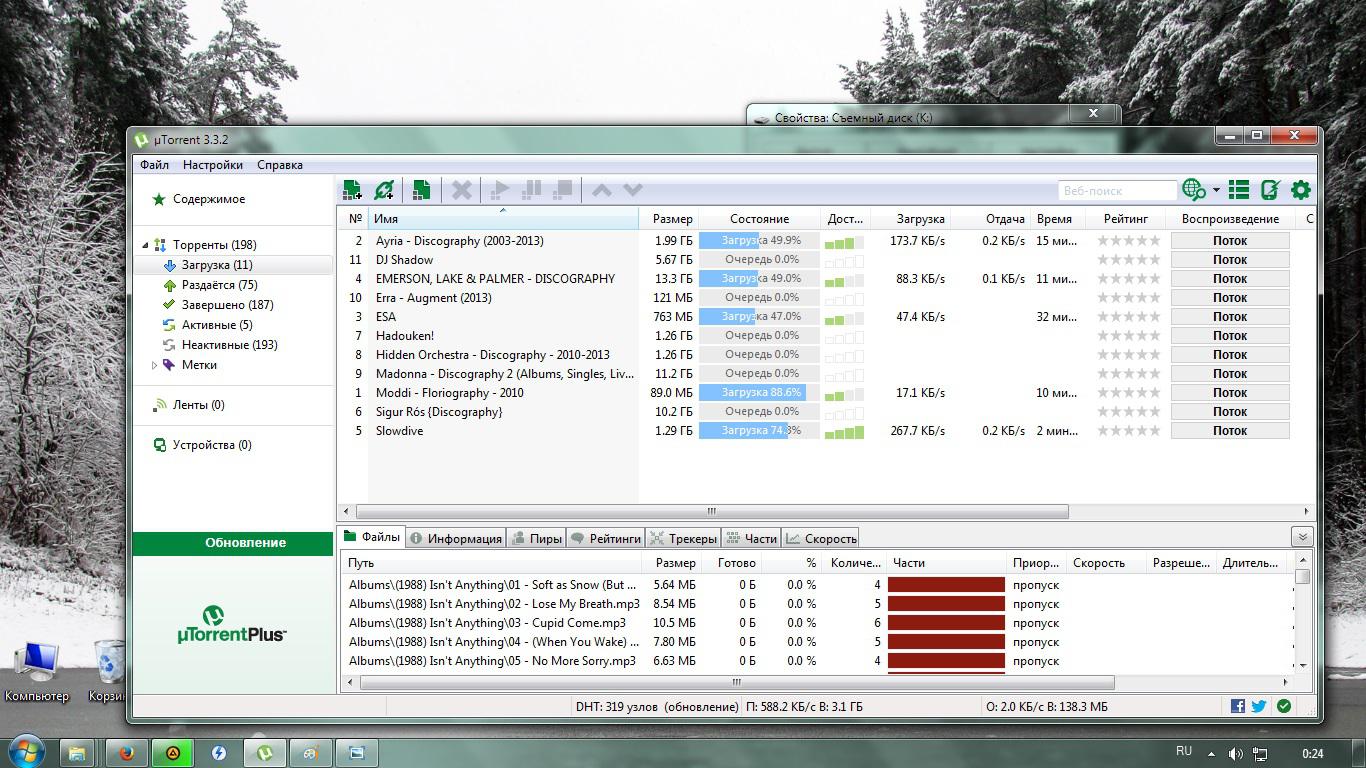Click the µTorrentPlus logo
Viewport: 1366px width, 768px height.
232,625
